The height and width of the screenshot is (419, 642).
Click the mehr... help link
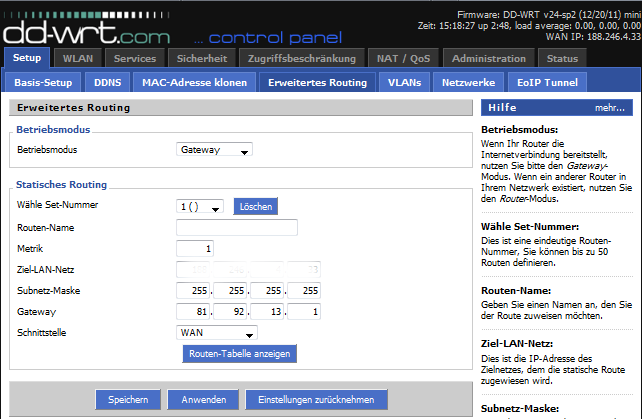608,107
